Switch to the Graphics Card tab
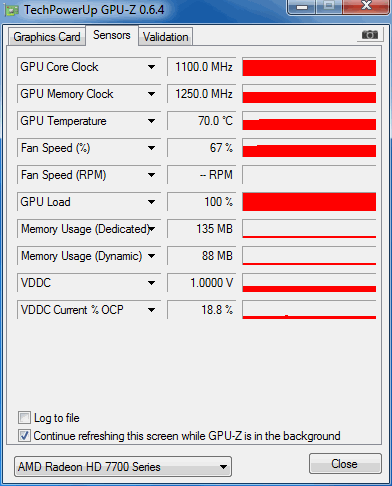 [x=47, y=37]
